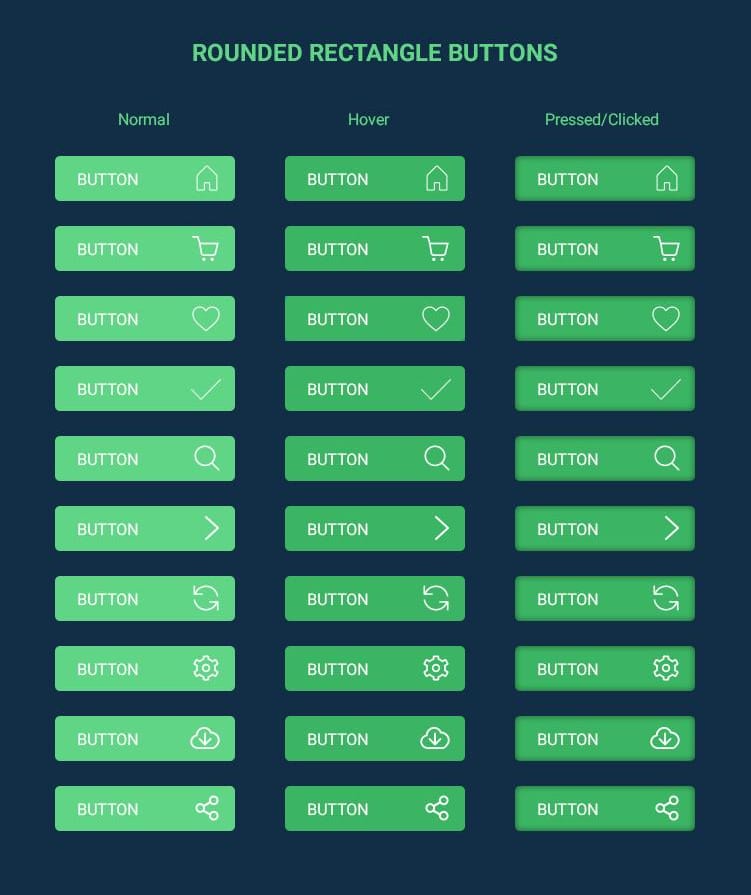Click the cloud download icon in the Hover column
Screen dimensions: 751x895
coord(436,738)
